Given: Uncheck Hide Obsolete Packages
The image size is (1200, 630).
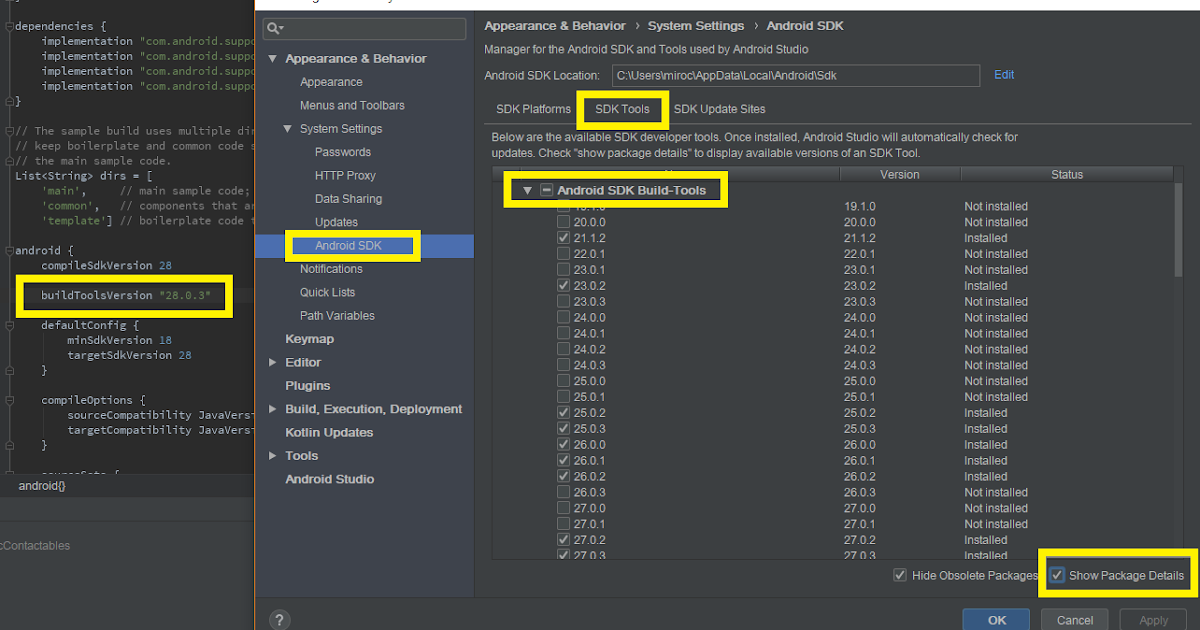Looking at the screenshot, I should click(x=901, y=574).
